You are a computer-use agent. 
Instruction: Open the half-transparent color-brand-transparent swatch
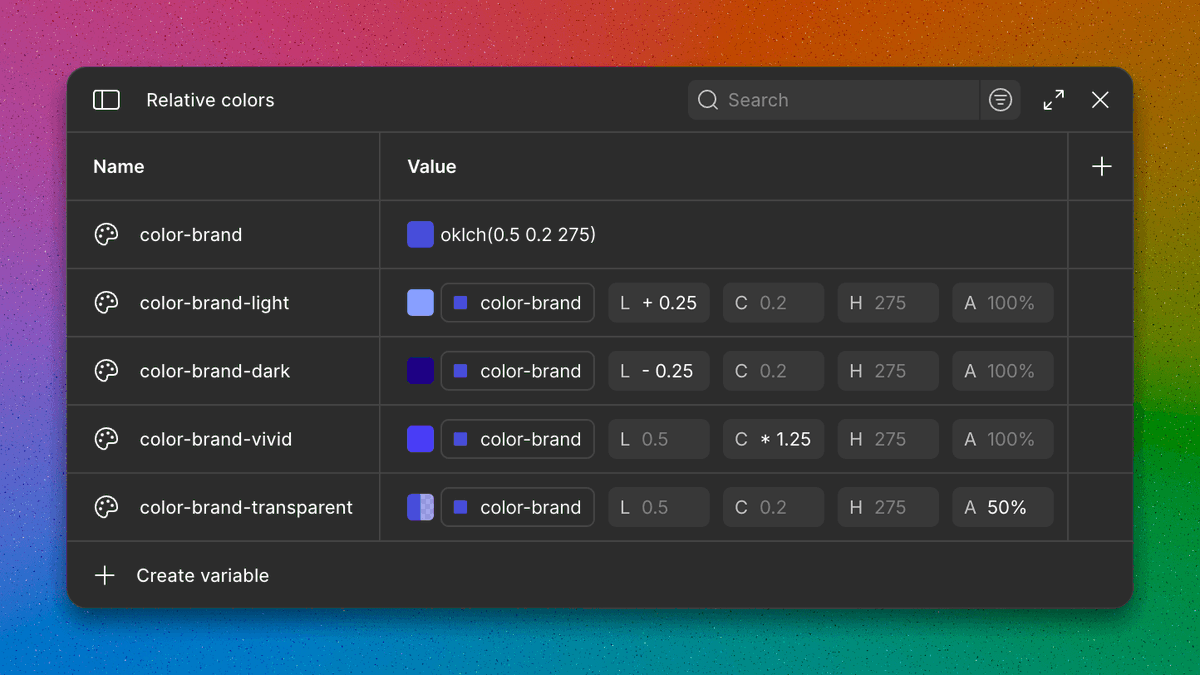(420, 507)
